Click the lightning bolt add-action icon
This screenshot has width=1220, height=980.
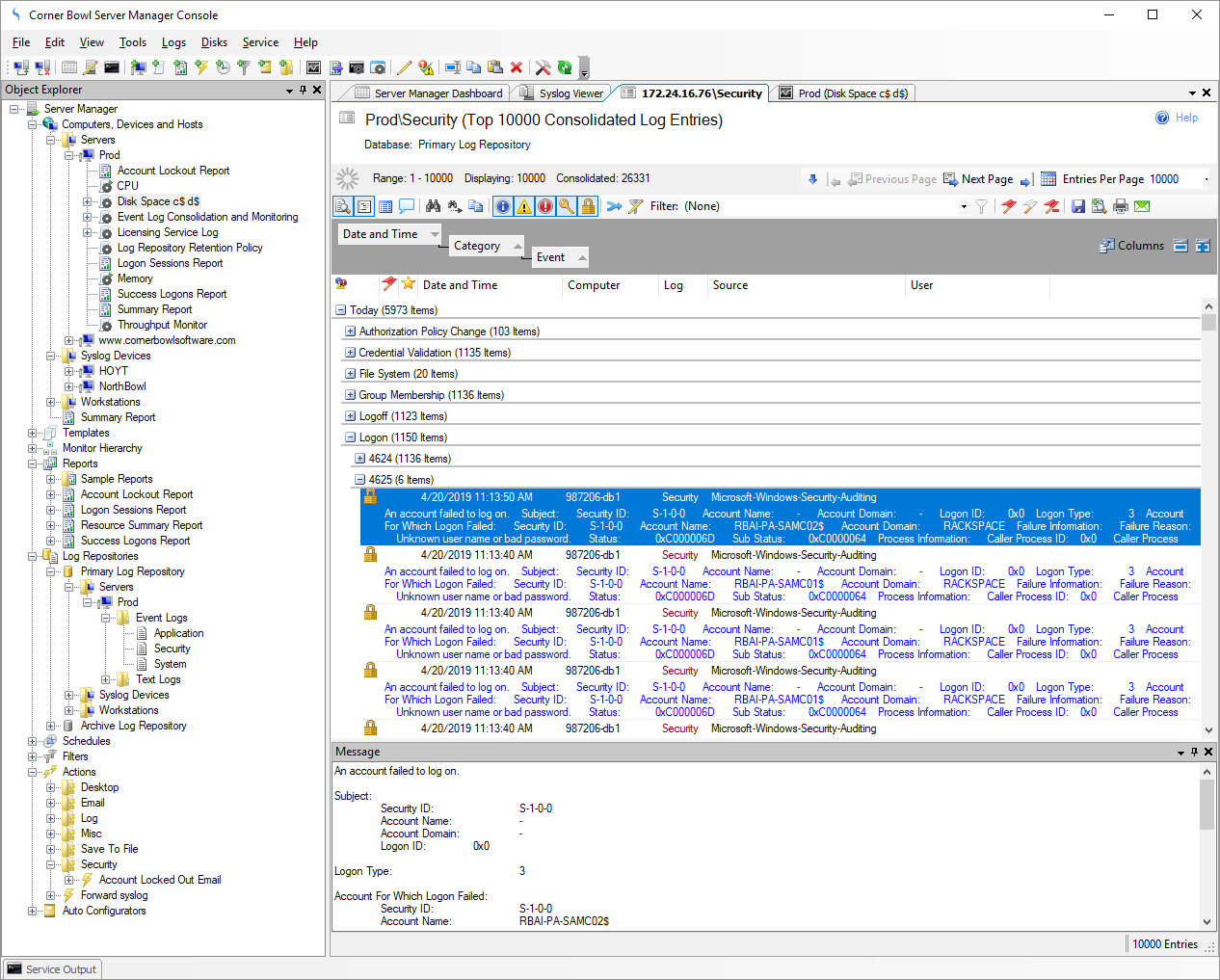(200, 67)
